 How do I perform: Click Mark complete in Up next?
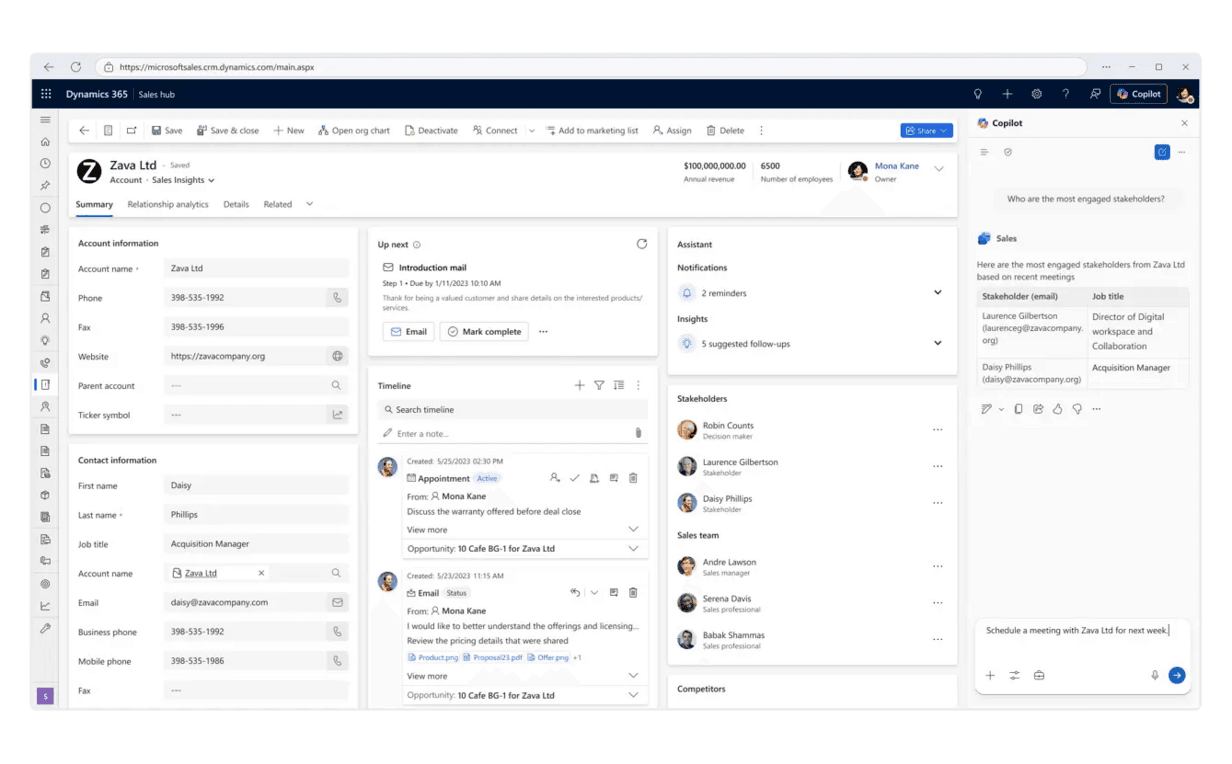484,331
